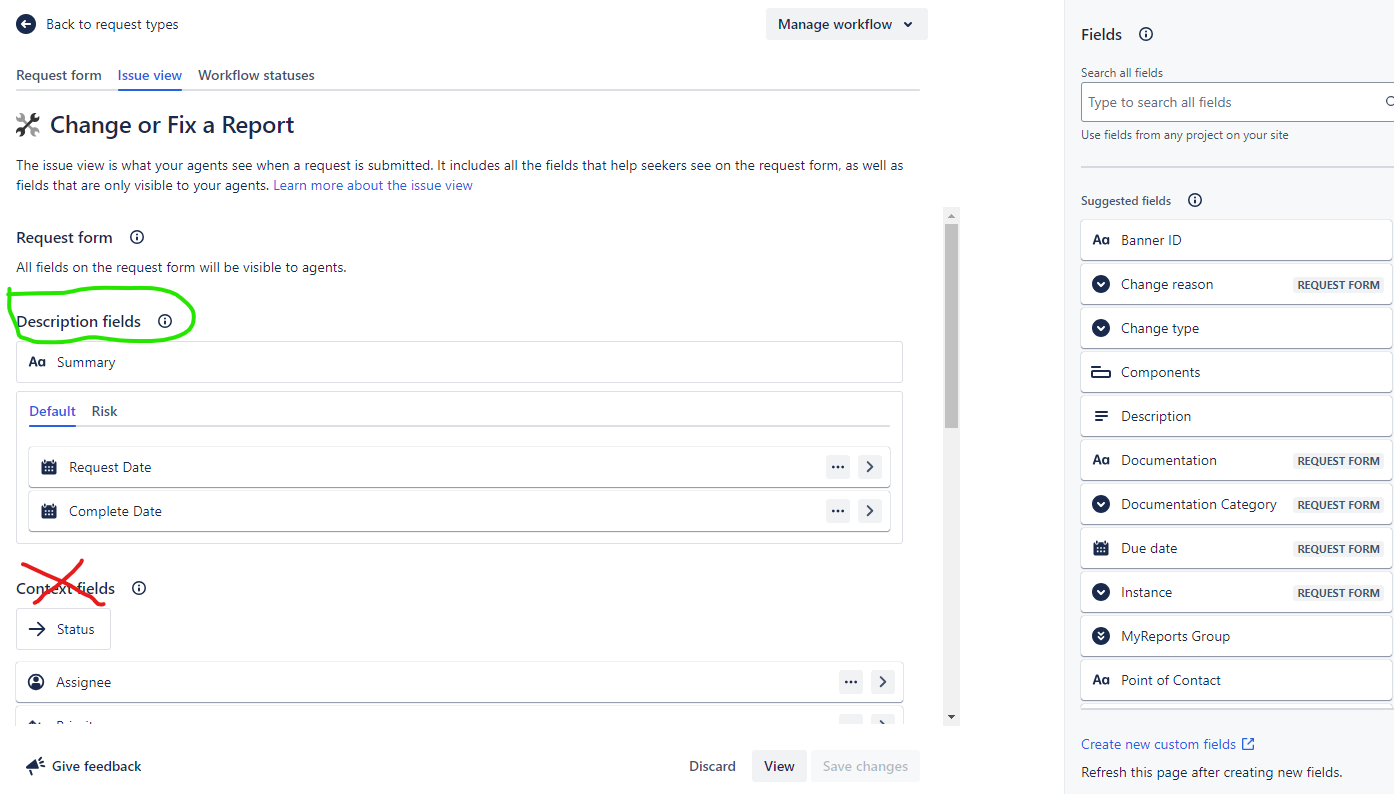Select the Risk tab under Description fields

[x=104, y=411]
